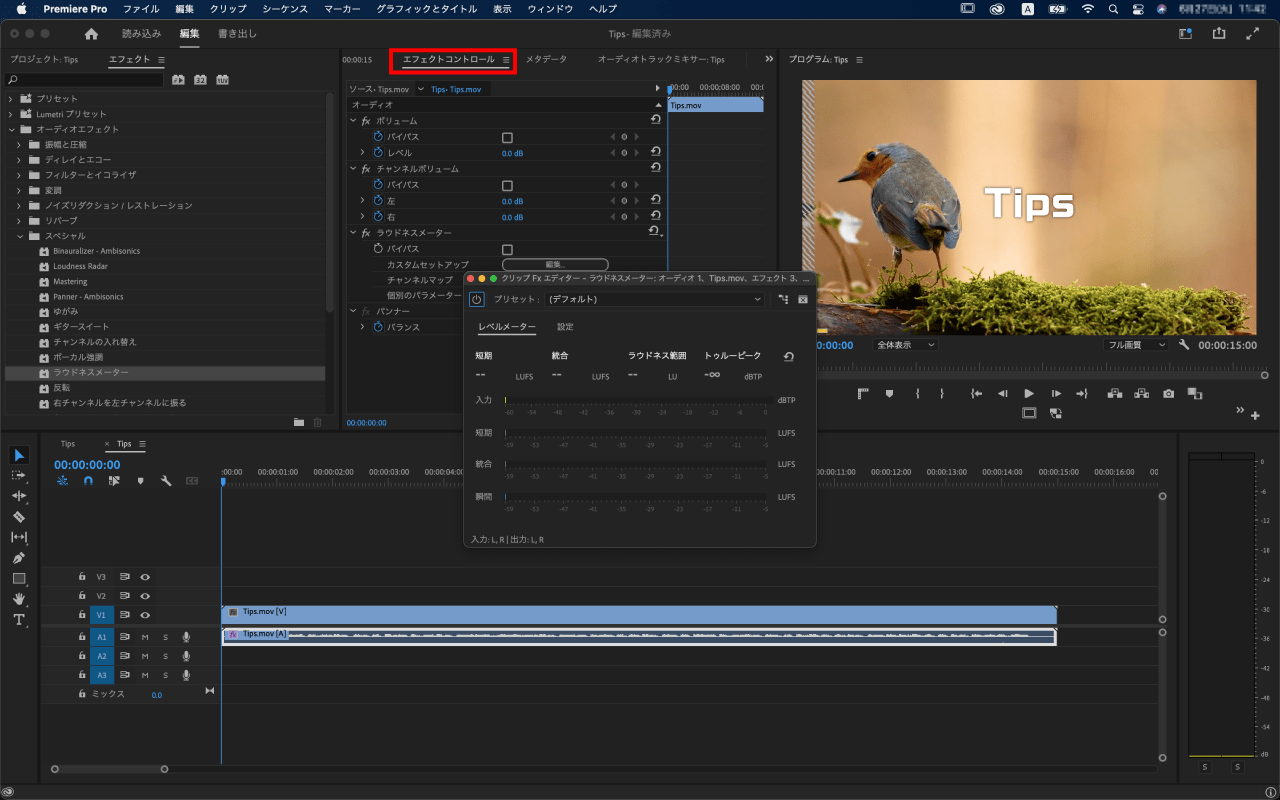Expand the Lumetri プリセット folder
This screenshot has width=1280, height=800.
(x=11, y=114)
